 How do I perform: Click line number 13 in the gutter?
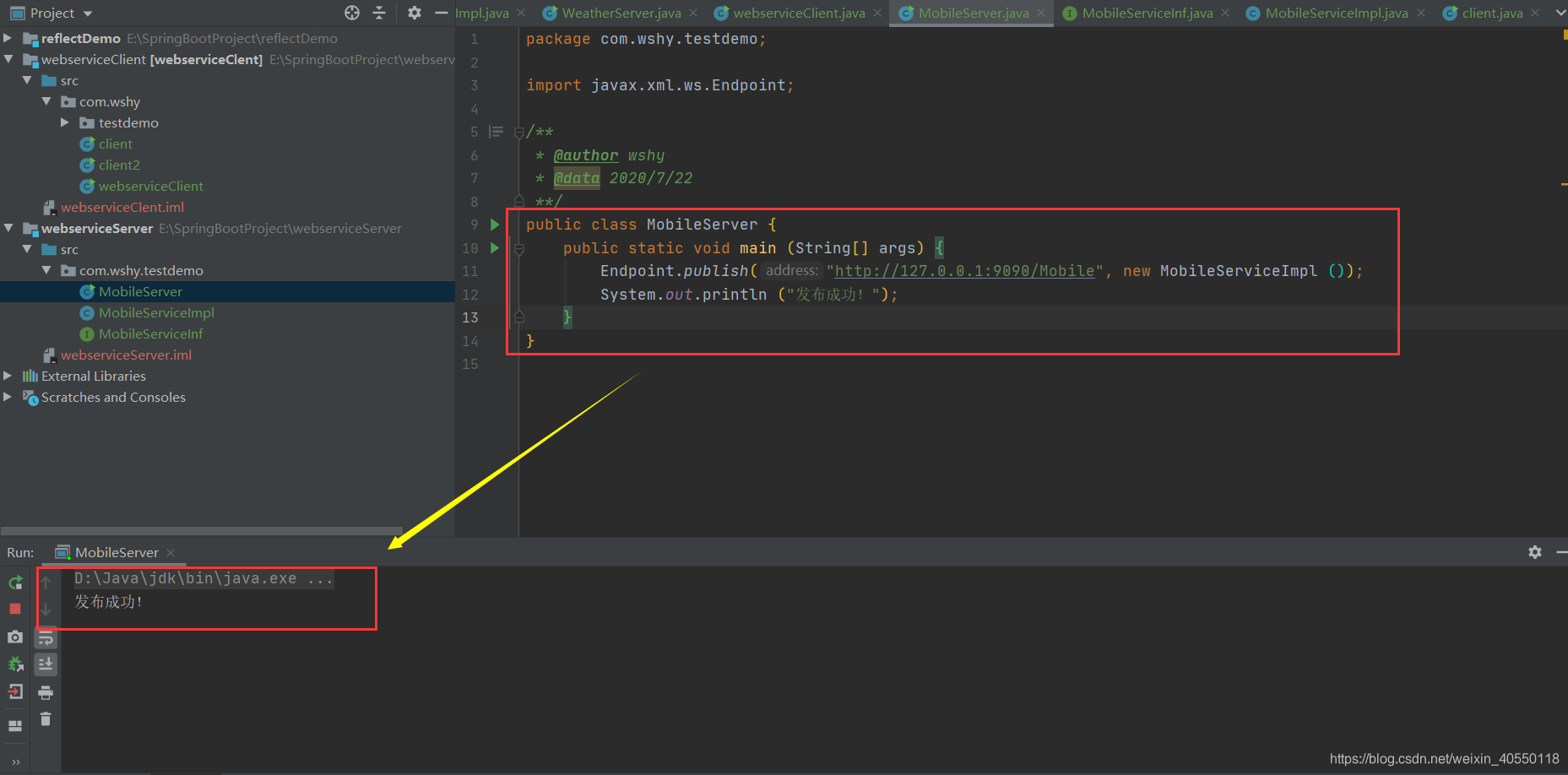coord(469,317)
